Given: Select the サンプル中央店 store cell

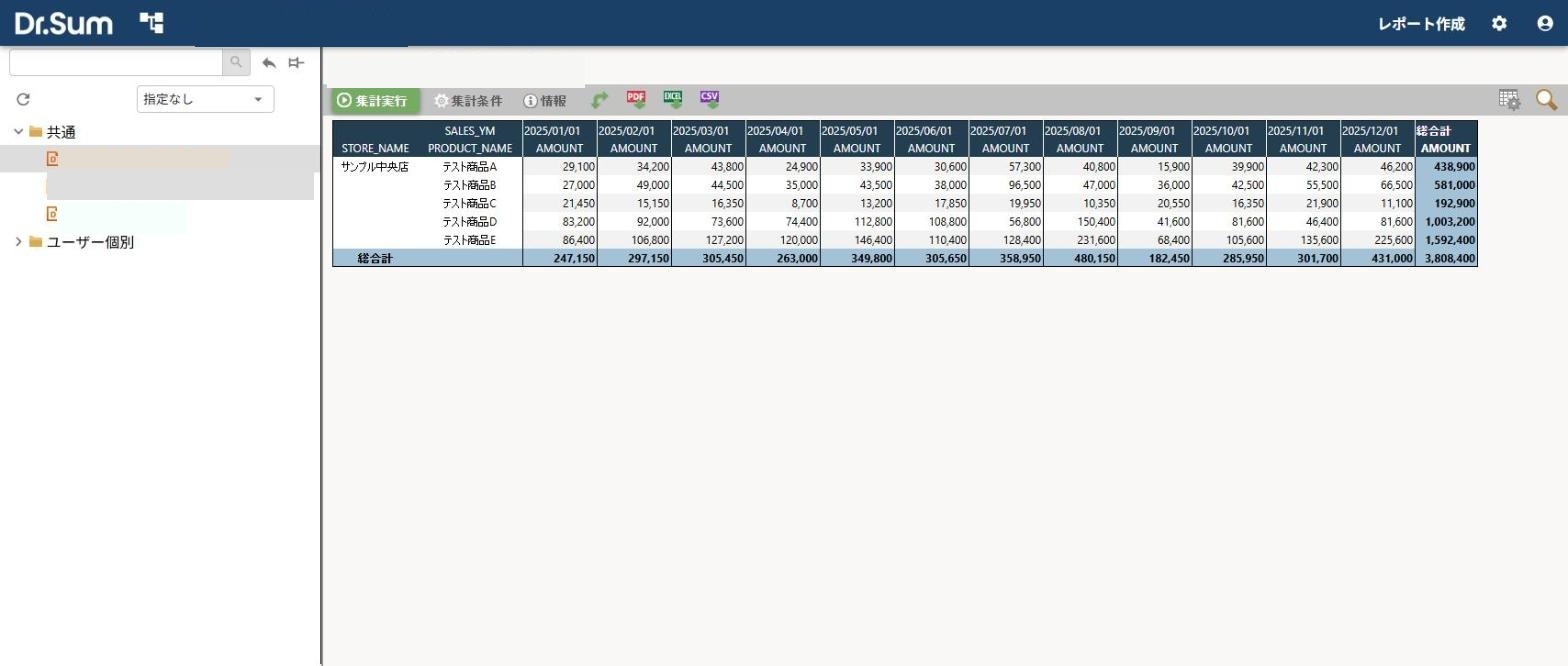Looking at the screenshot, I should coord(375,167).
